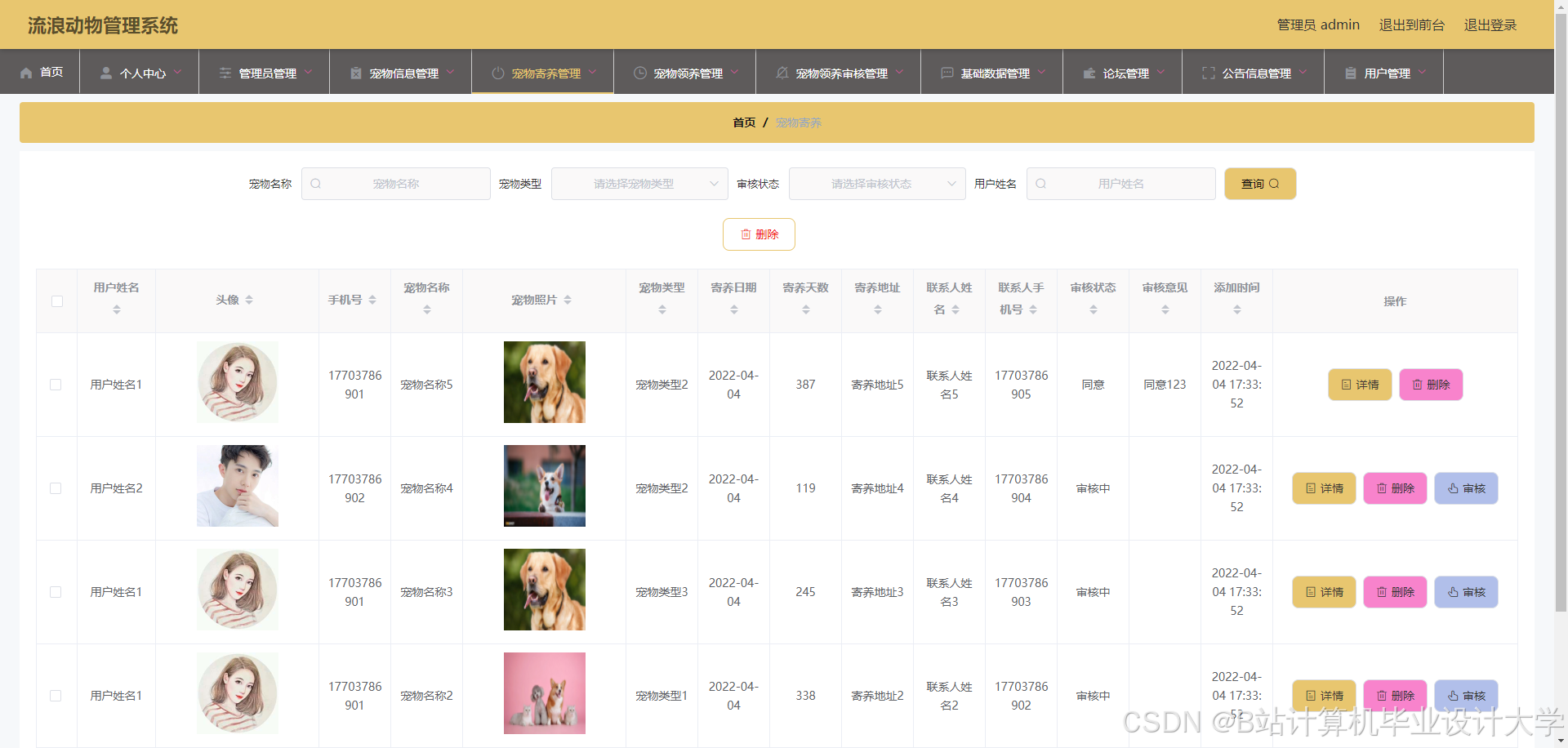The height and width of the screenshot is (748, 1568).
Task: Check the row for 宠物名称2
Action: (x=56, y=696)
